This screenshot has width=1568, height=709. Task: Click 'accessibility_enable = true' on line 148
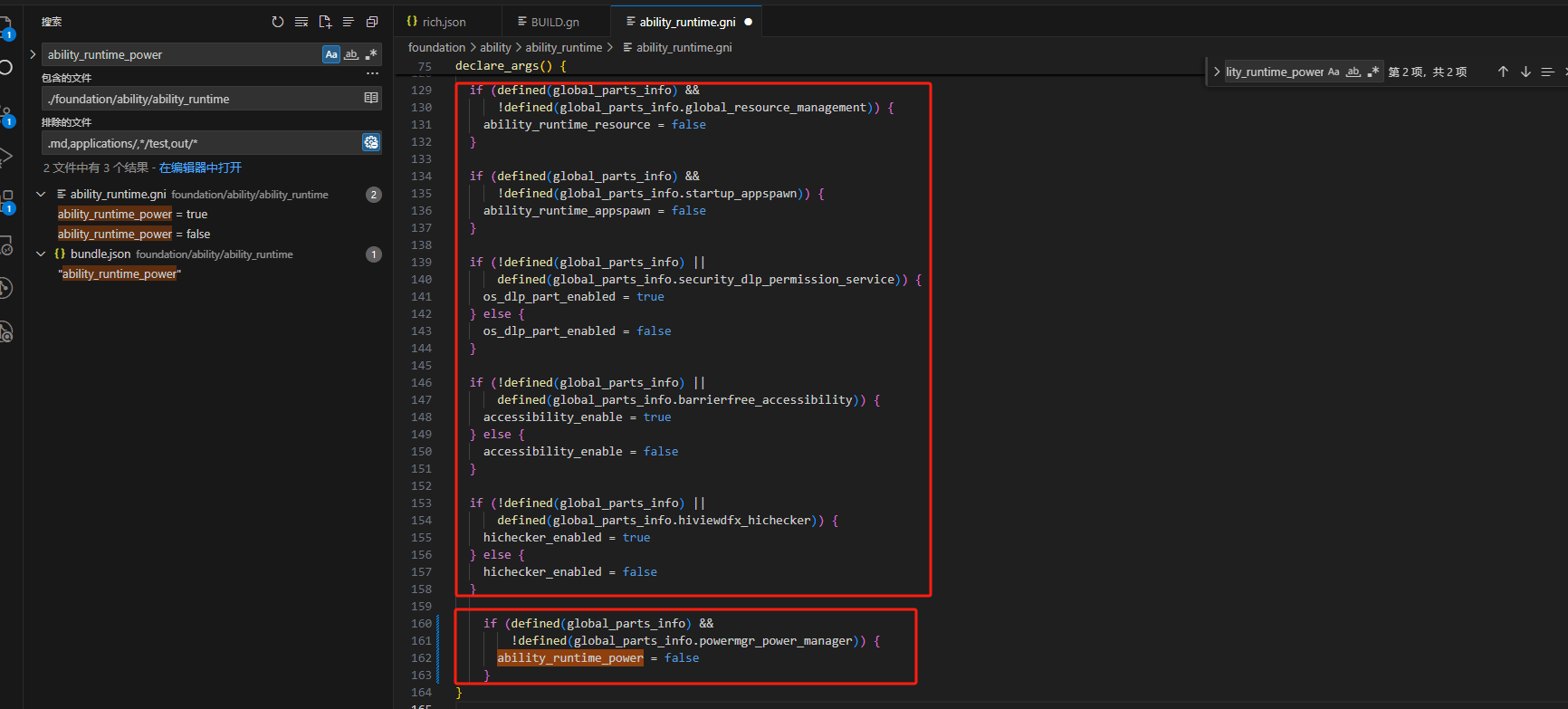[x=578, y=417]
